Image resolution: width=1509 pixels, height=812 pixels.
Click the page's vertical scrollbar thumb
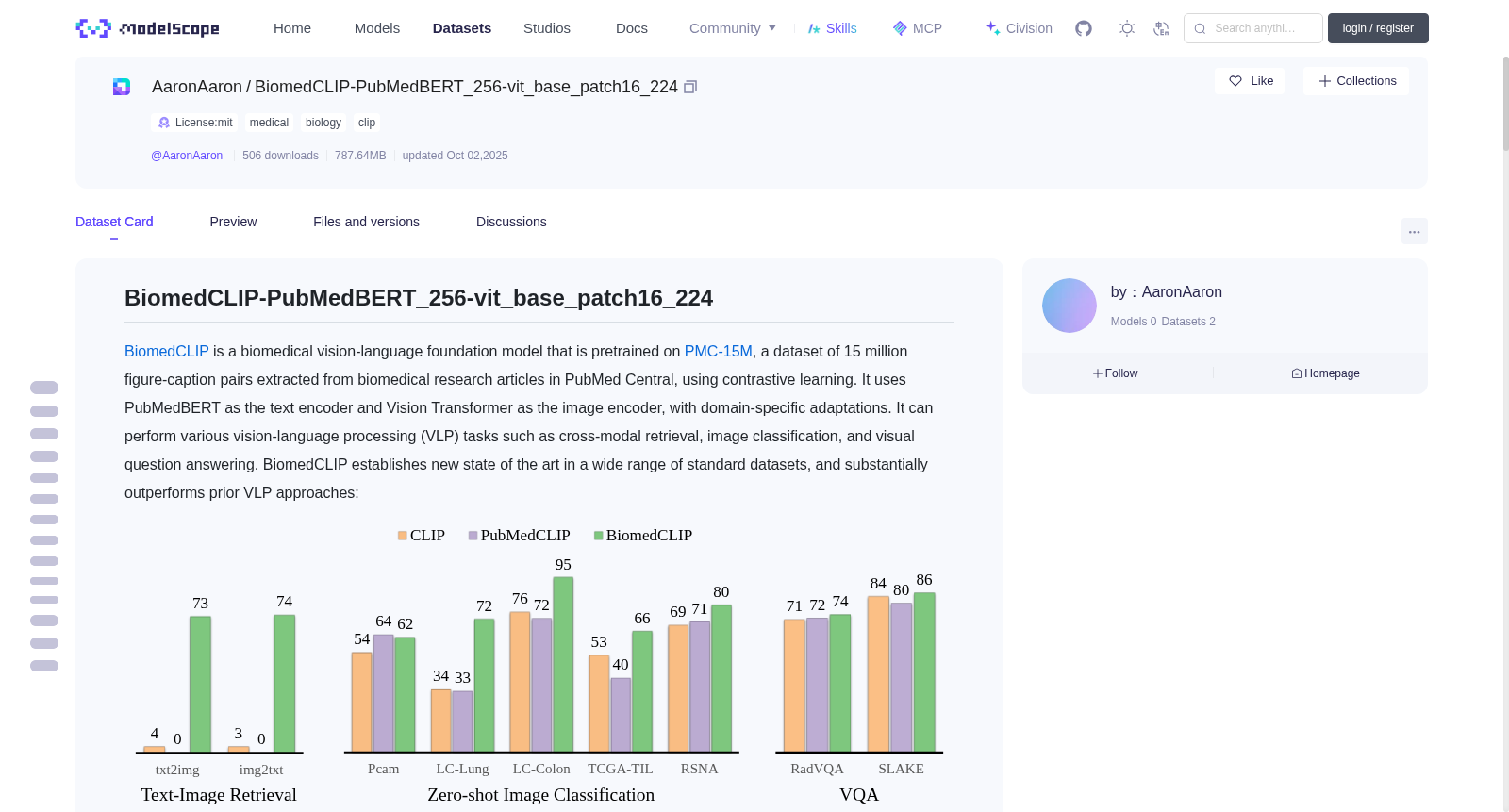click(x=1505, y=104)
